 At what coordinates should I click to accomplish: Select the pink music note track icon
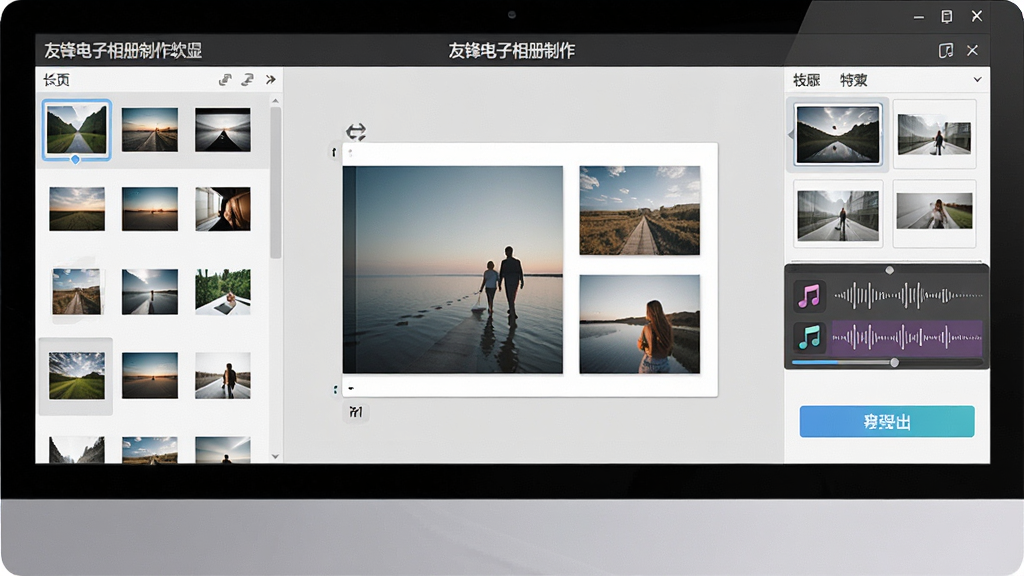[x=810, y=296]
